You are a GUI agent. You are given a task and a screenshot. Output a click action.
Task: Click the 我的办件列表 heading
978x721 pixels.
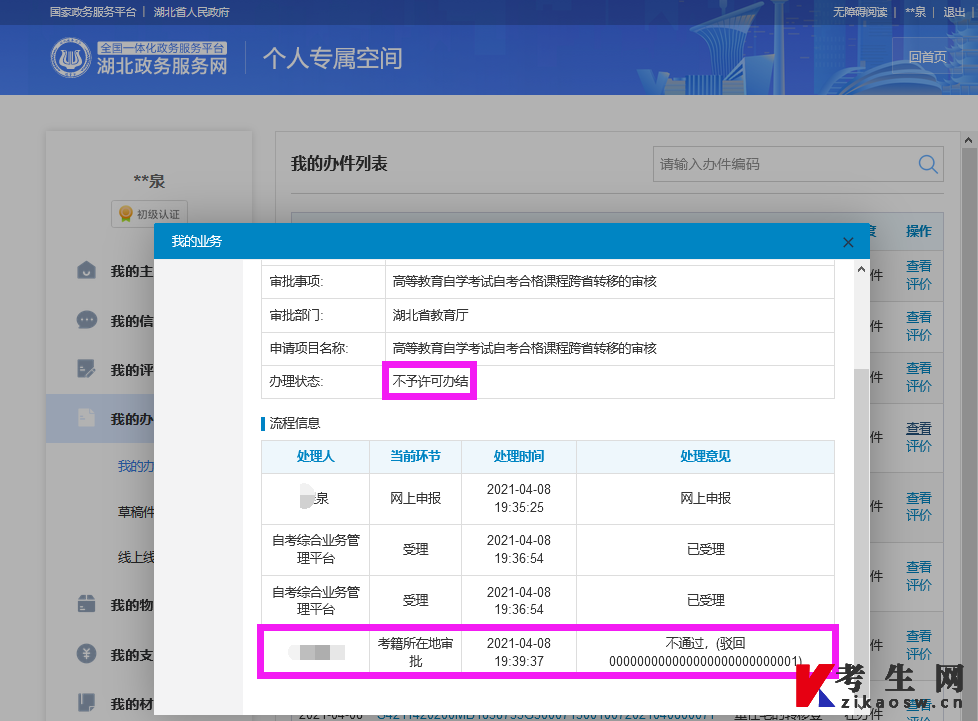(339, 164)
